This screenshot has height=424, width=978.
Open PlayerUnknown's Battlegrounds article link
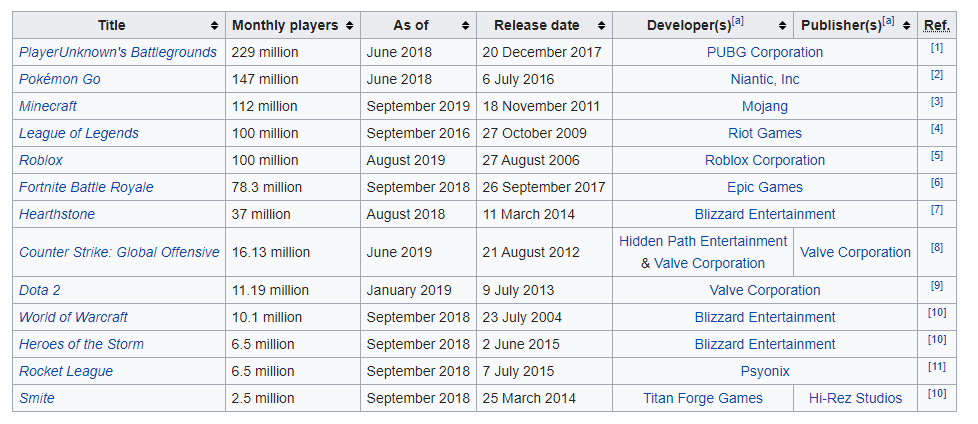coord(118,52)
